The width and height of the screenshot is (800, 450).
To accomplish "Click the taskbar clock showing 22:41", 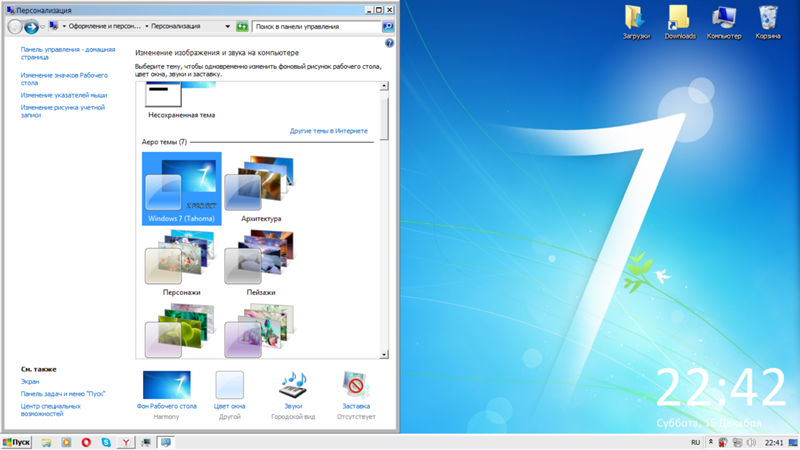I will 773,442.
